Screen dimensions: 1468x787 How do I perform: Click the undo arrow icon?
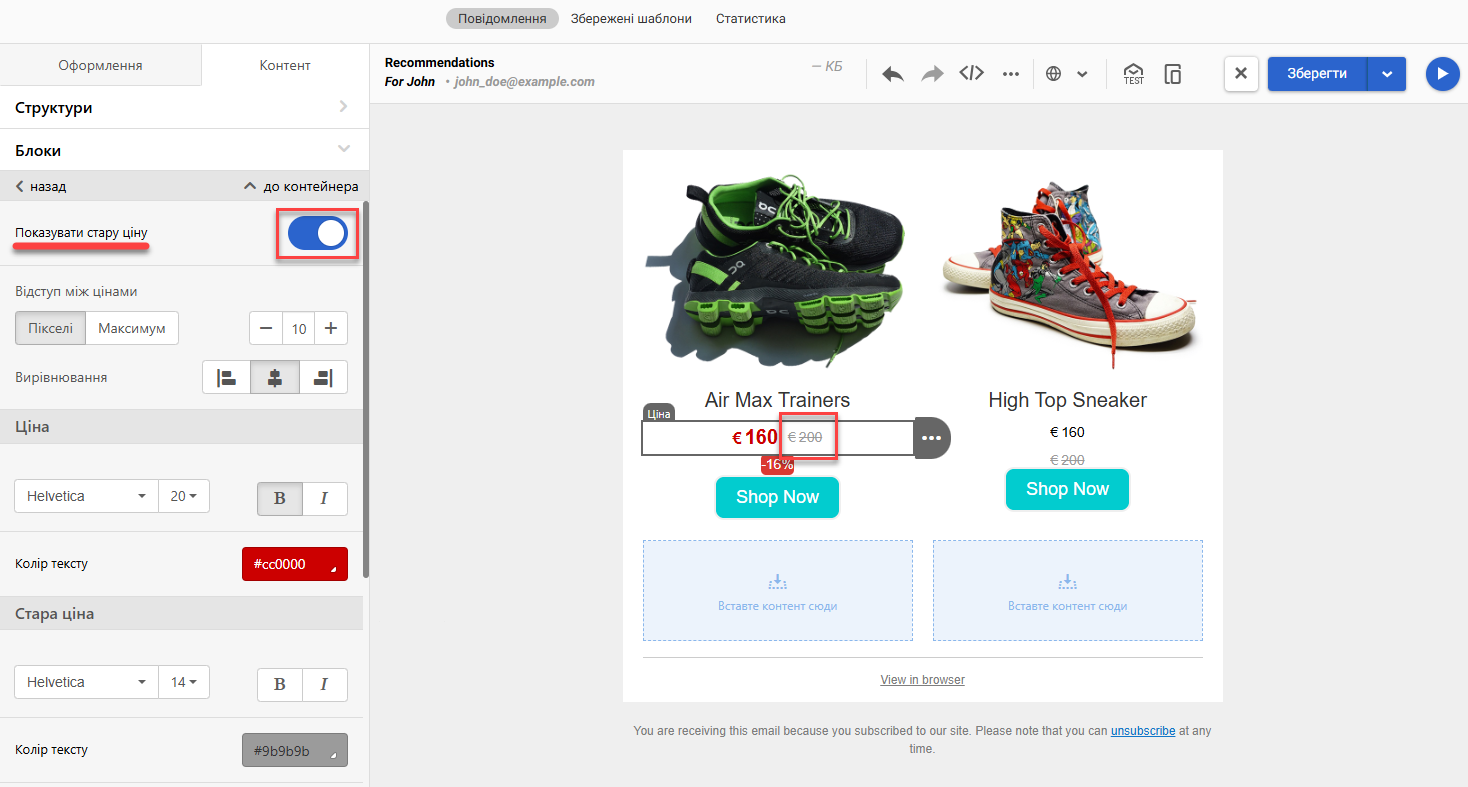click(893, 74)
